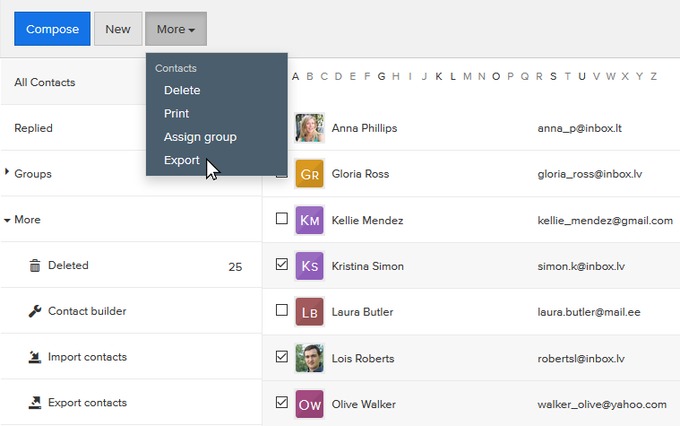The image size is (680, 426).
Task: Open Contact builder
Action: click(87, 311)
